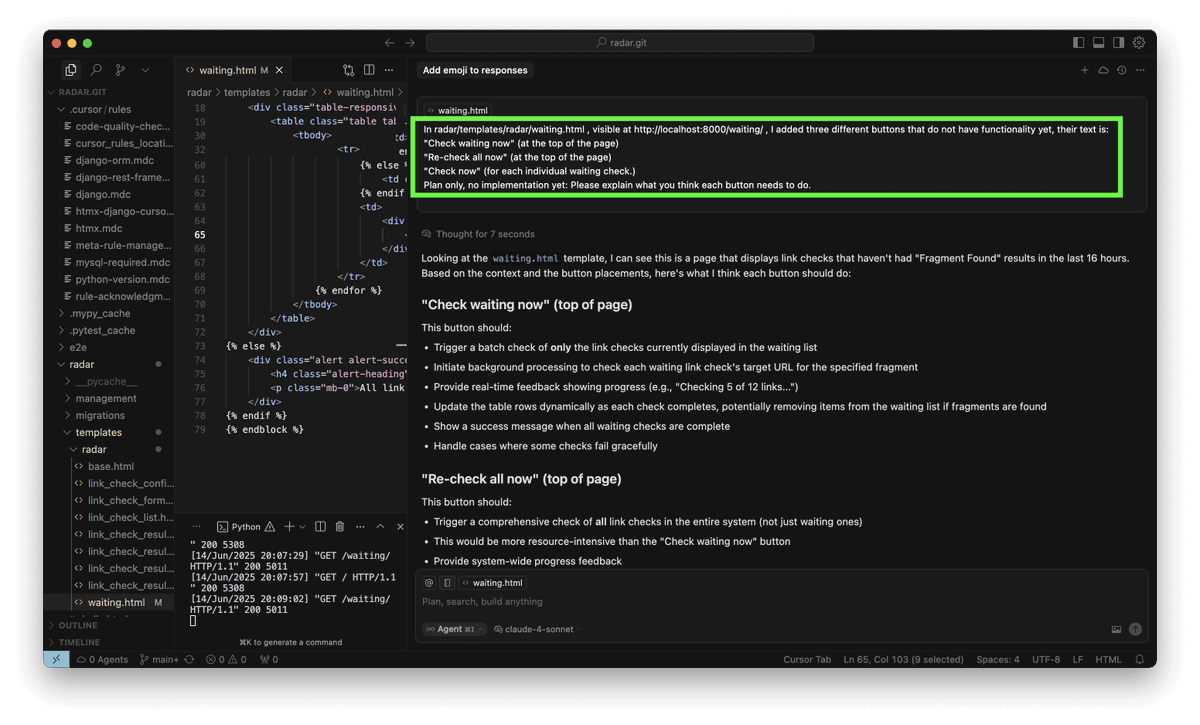The image size is (1200, 725).
Task: Expand the OUTLINE section
Action: (x=78, y=625)
